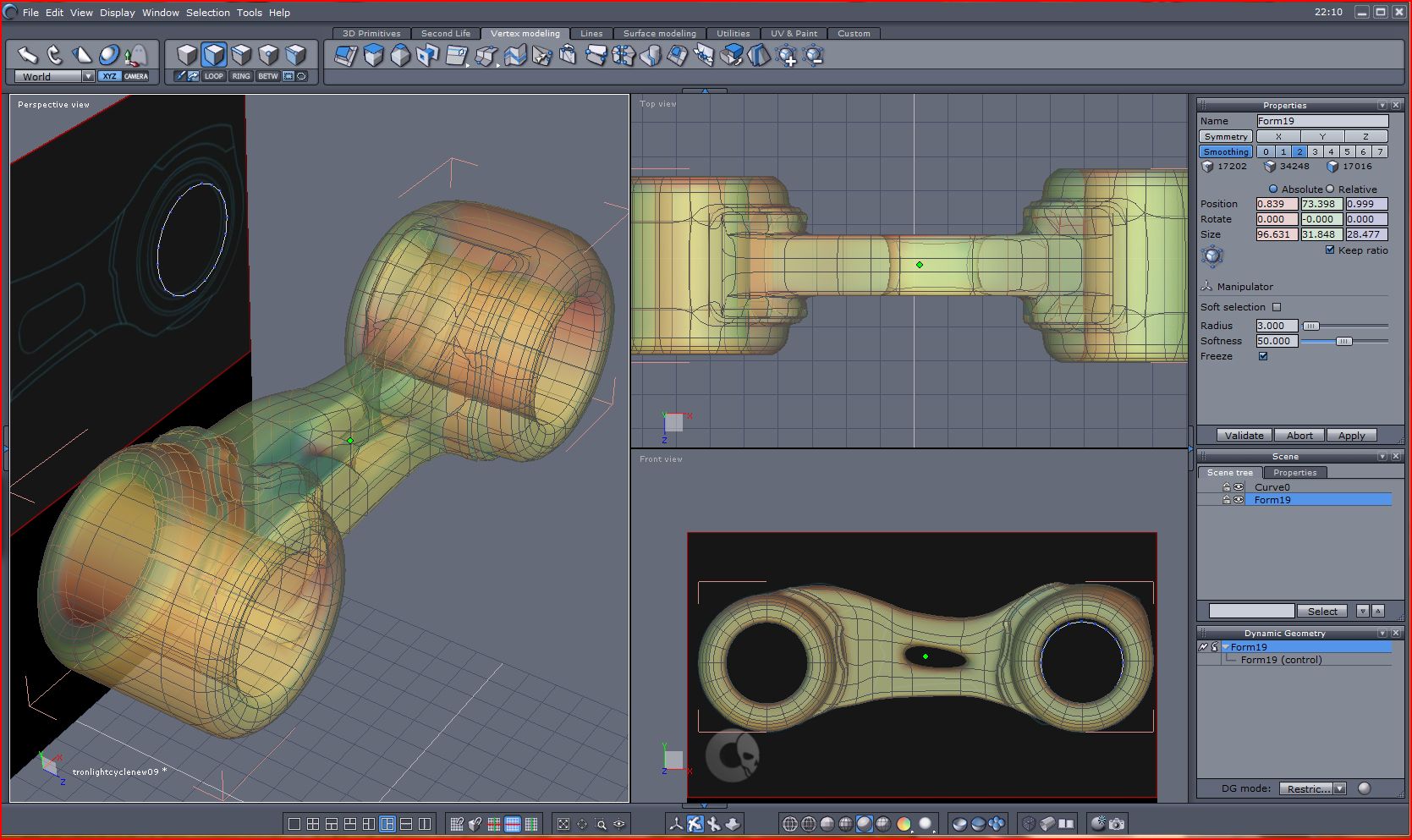Enable the Soft selection checkbox
1412x840 pixels.
(1277, 307)
